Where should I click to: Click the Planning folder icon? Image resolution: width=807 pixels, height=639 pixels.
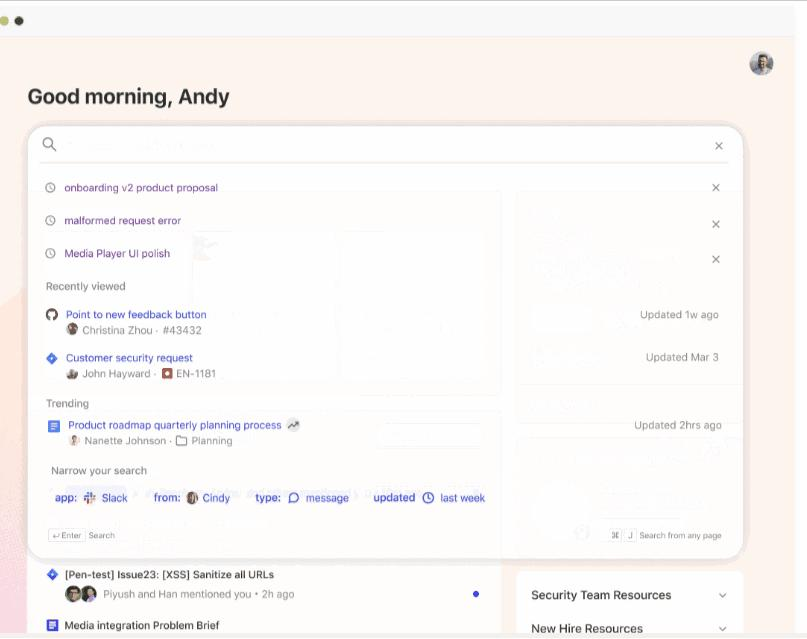tap(182, 441)
